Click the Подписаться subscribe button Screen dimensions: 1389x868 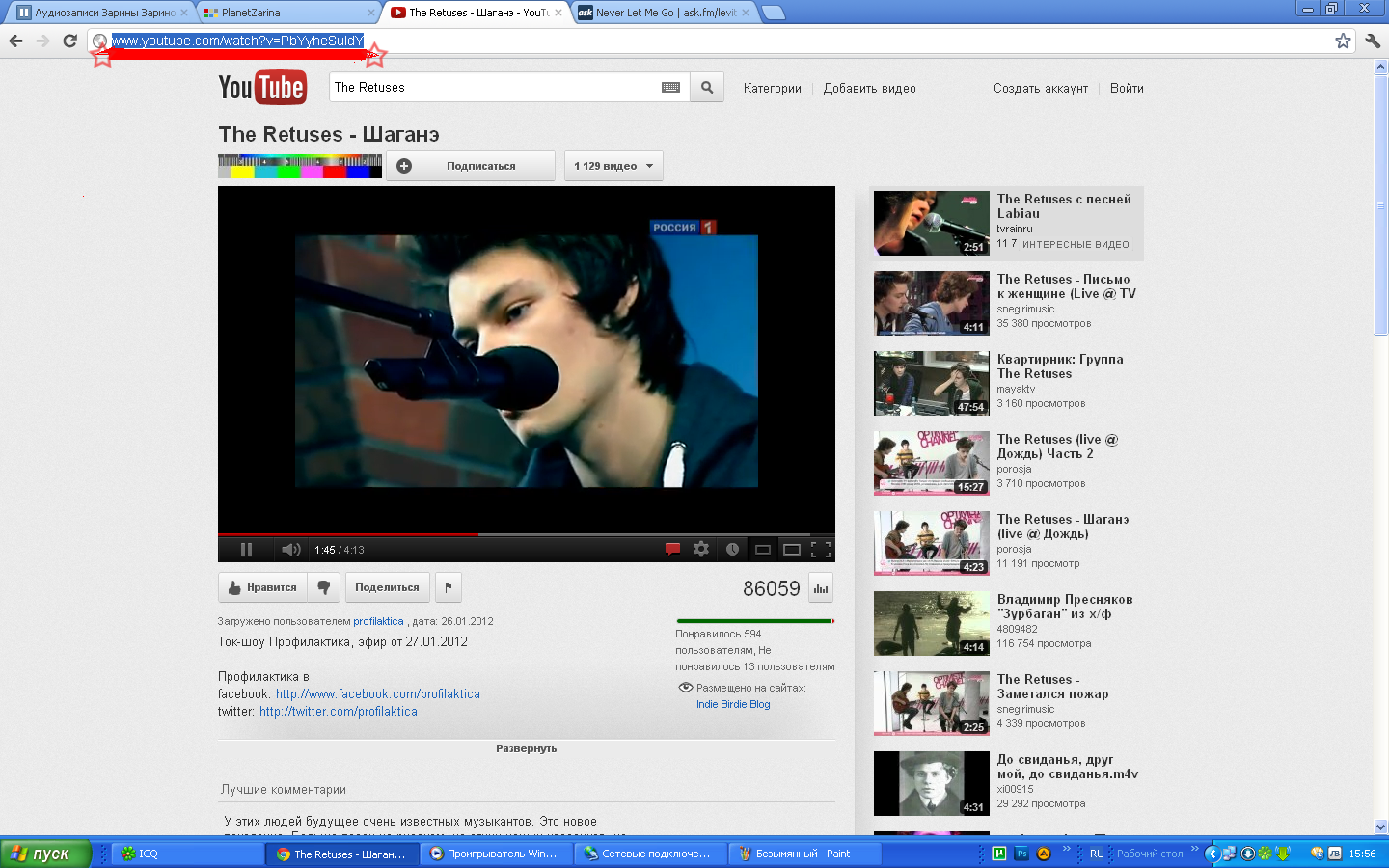(x=471, y=166)
